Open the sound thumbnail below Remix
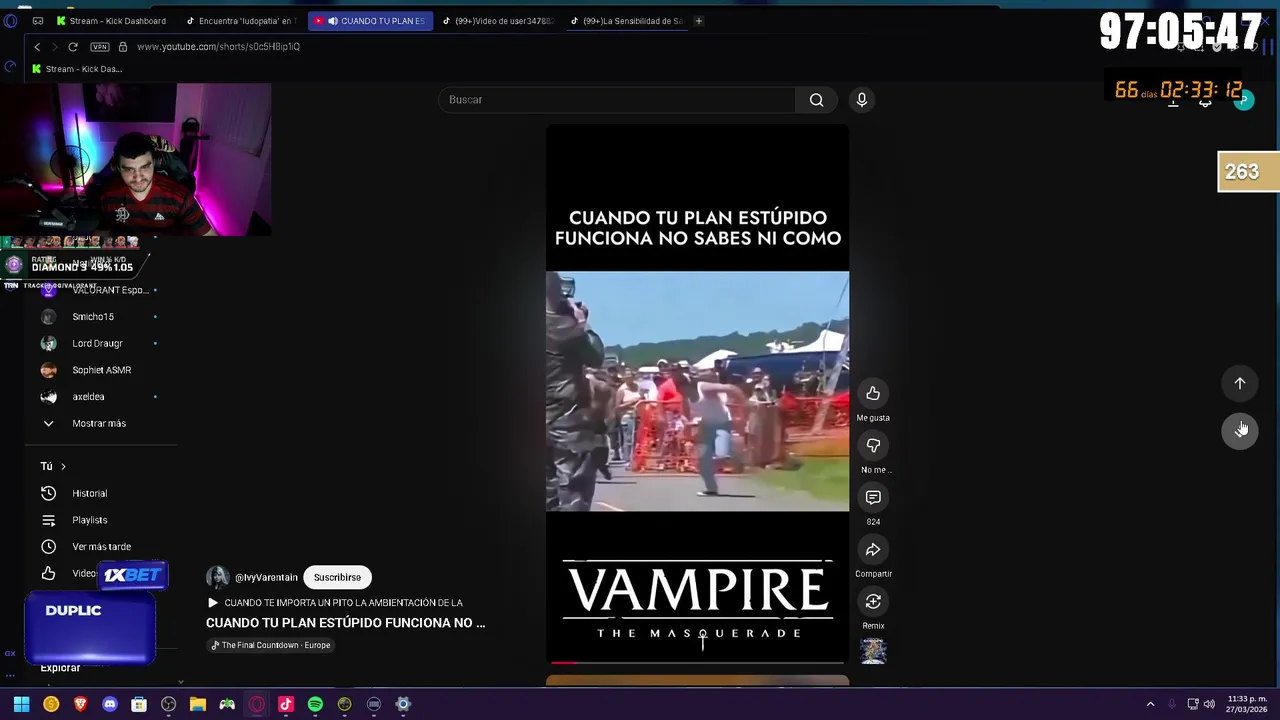Viewport: 1280px width, 720px height. pos(873,651)
